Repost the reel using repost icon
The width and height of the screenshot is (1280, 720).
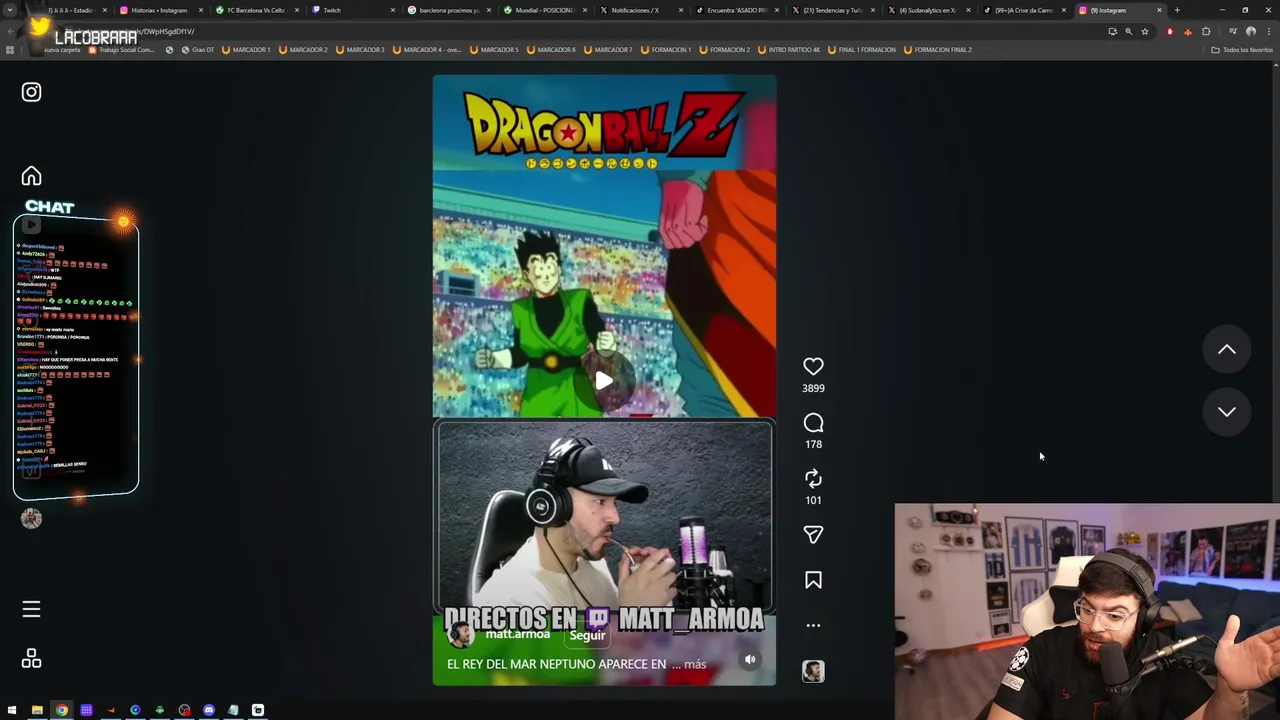tap(813, 479)
